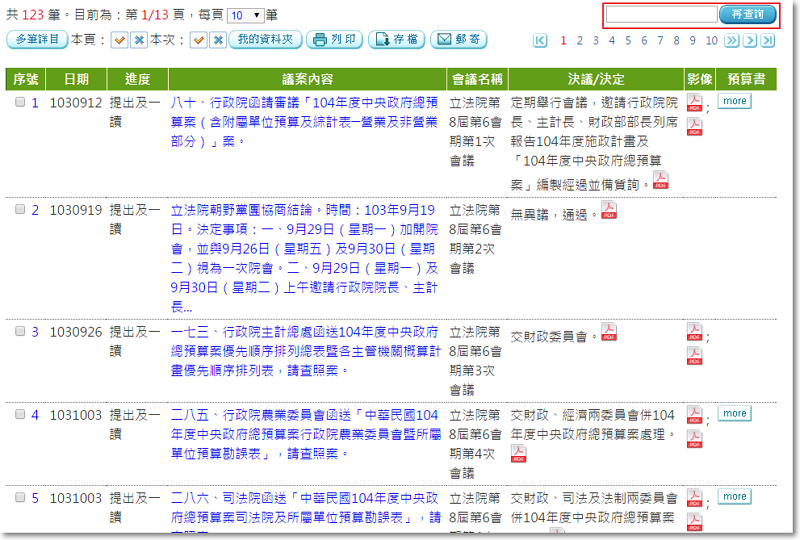Click the 本次 clear-all X icon
This screenshot has width=800, height=540.
click(217, 40)
